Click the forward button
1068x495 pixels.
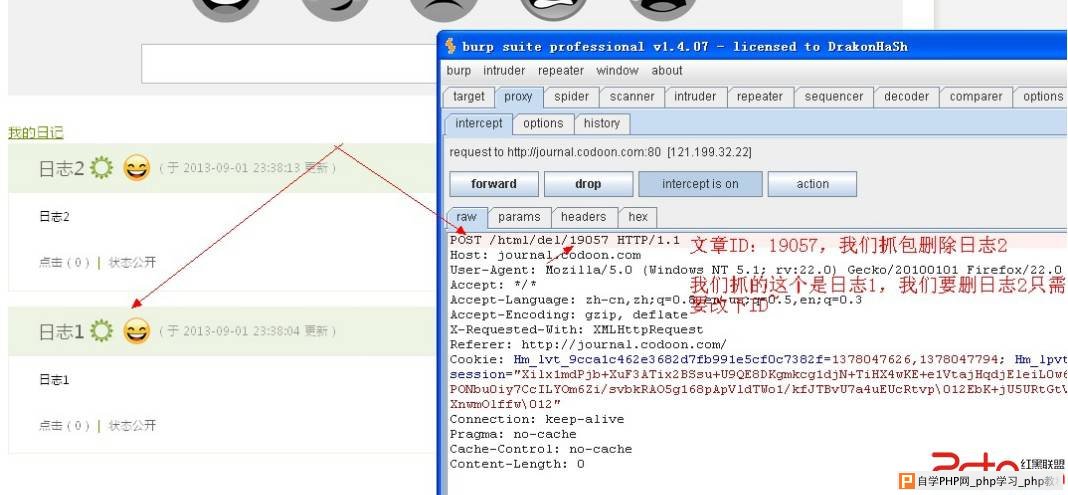[x=494, y=184]
